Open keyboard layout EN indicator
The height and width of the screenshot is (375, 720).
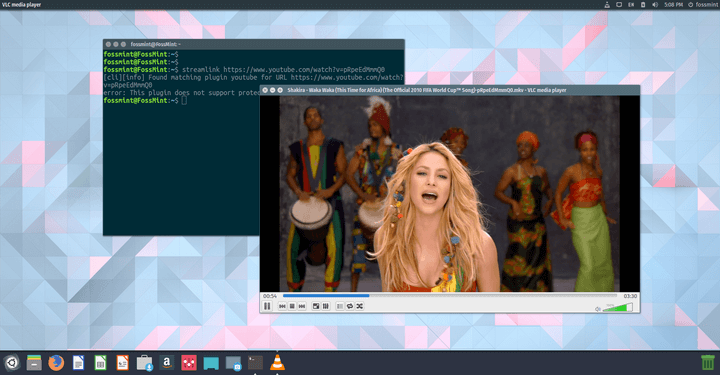coord(631,5)
